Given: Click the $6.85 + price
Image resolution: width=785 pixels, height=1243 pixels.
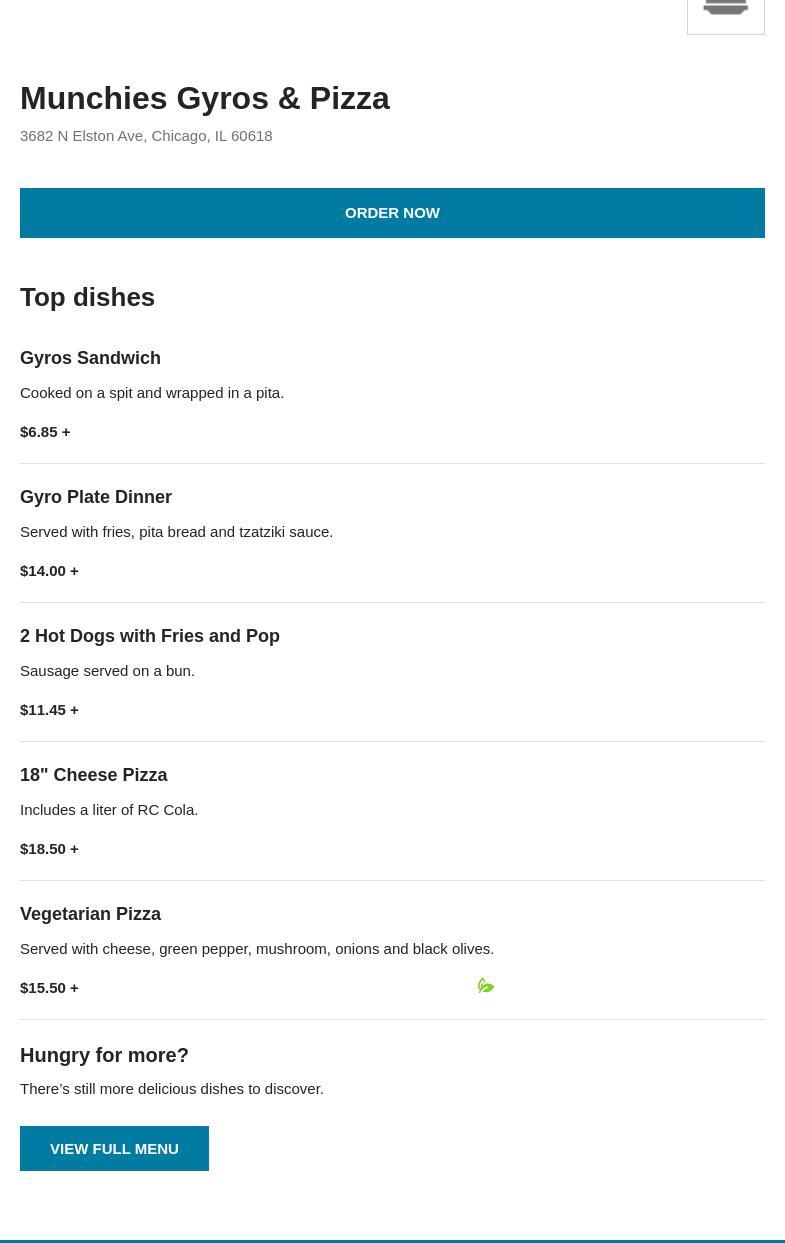Looking at the screenshot, I should [x=45, y=431].
